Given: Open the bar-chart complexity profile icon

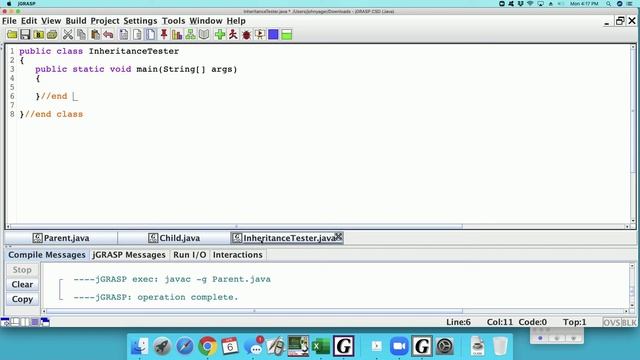Looking at the screenshot, I should coord(177,35).
